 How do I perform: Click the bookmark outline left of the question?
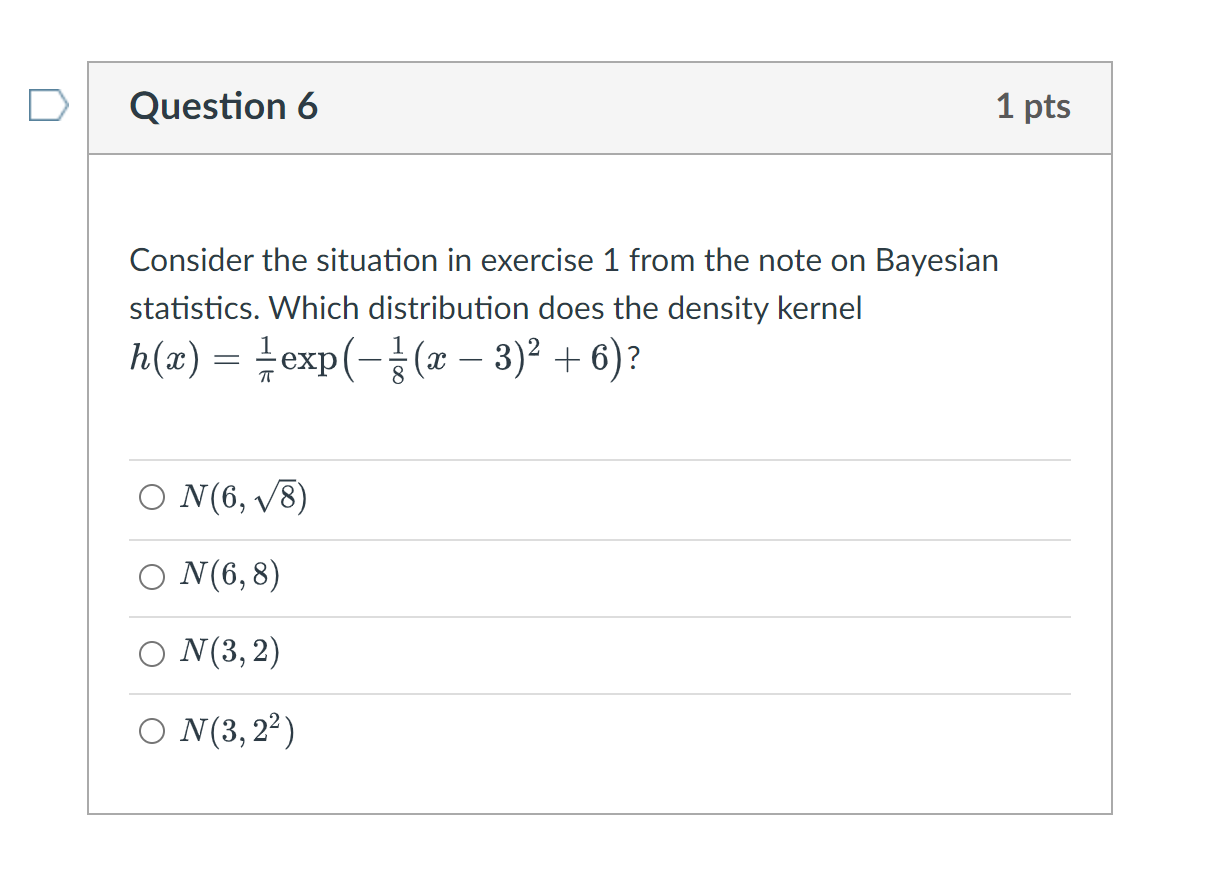(x=50, y=104)
